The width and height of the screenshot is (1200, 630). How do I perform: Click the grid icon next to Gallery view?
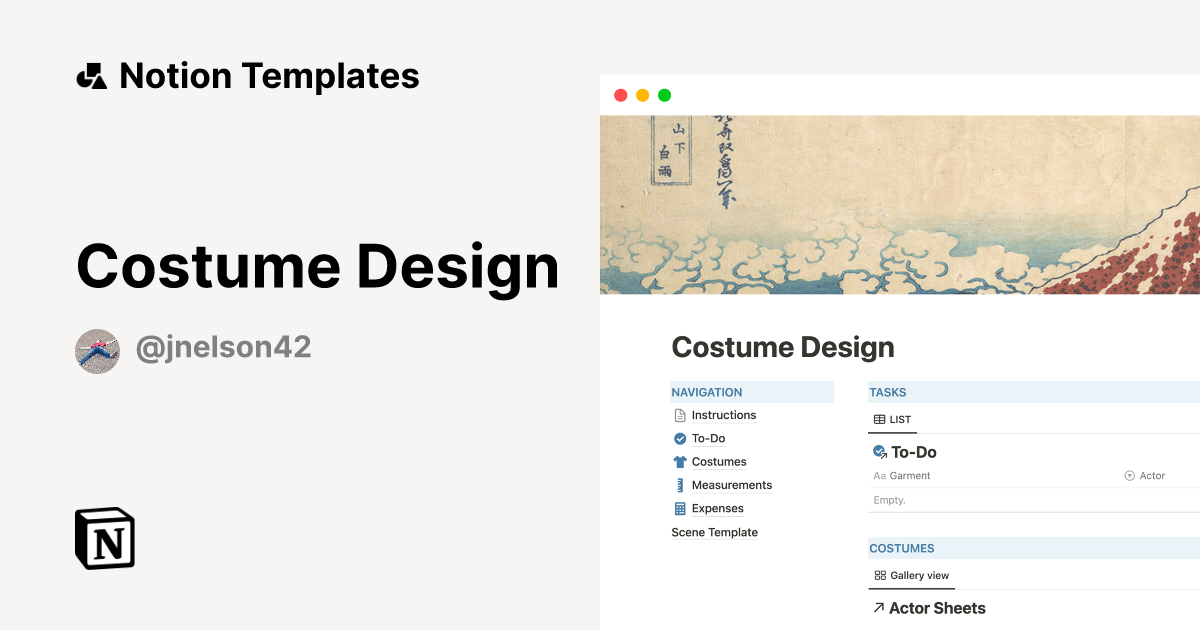[x=879, y=575]
